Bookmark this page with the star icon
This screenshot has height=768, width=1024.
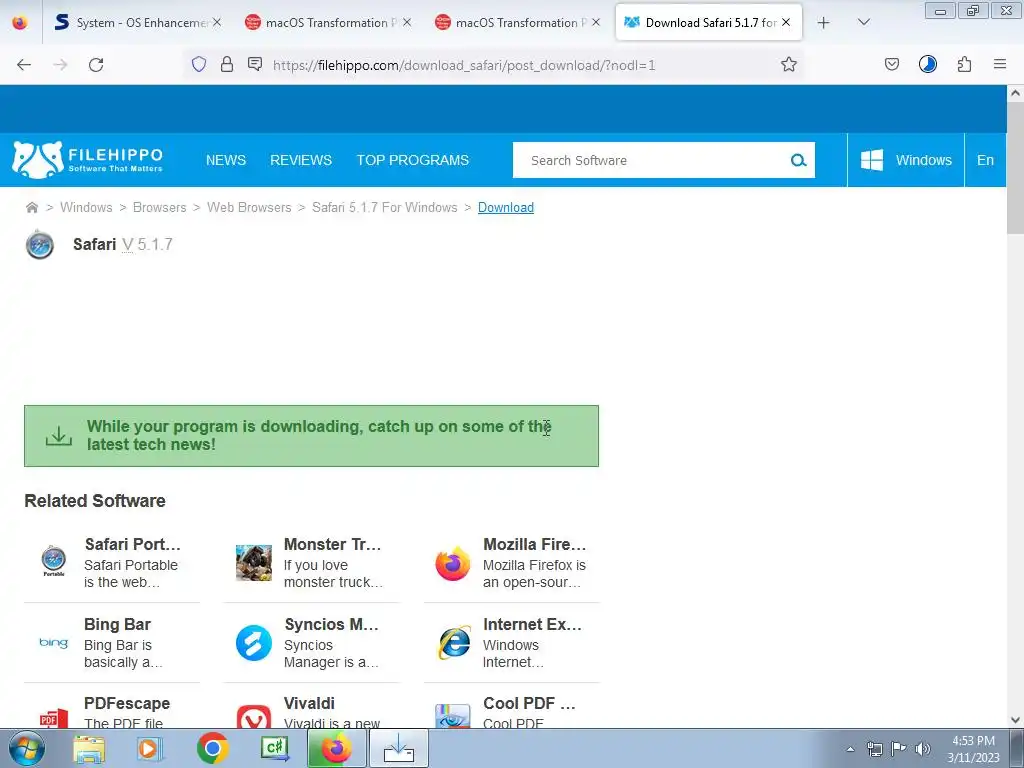pos(789,64)
